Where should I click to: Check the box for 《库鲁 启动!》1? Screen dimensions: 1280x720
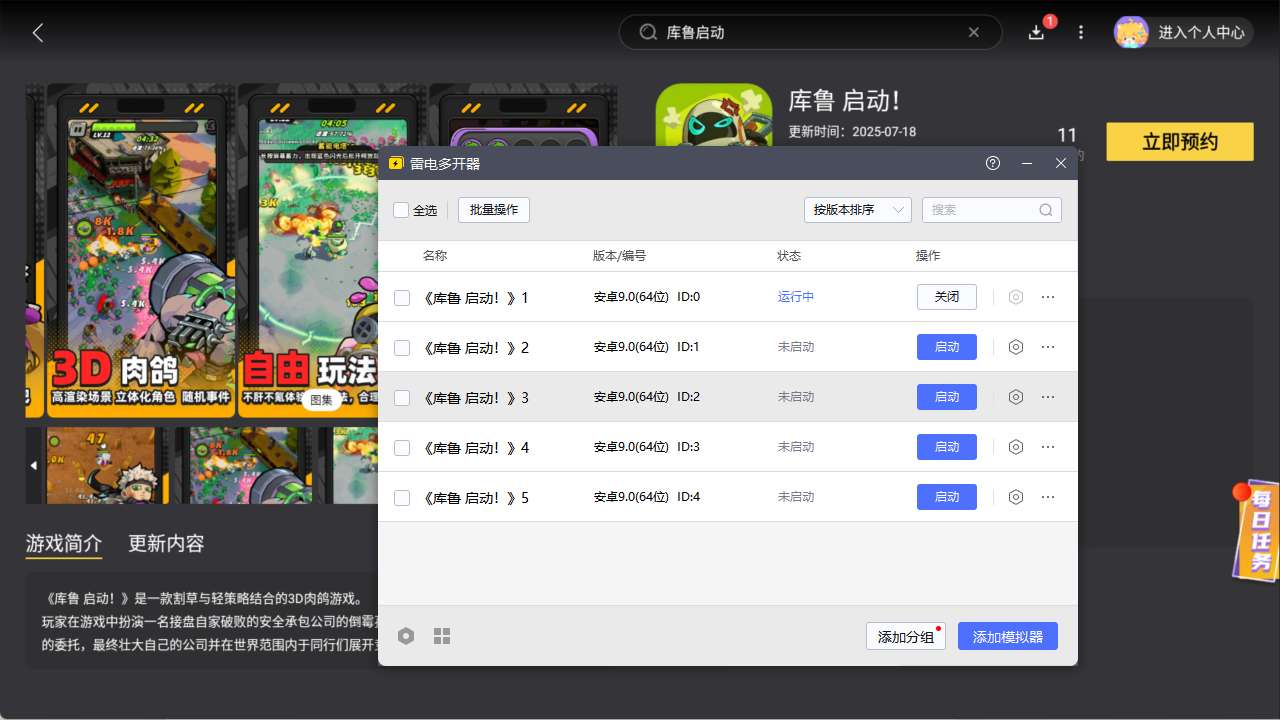click(x=402, y=298)
